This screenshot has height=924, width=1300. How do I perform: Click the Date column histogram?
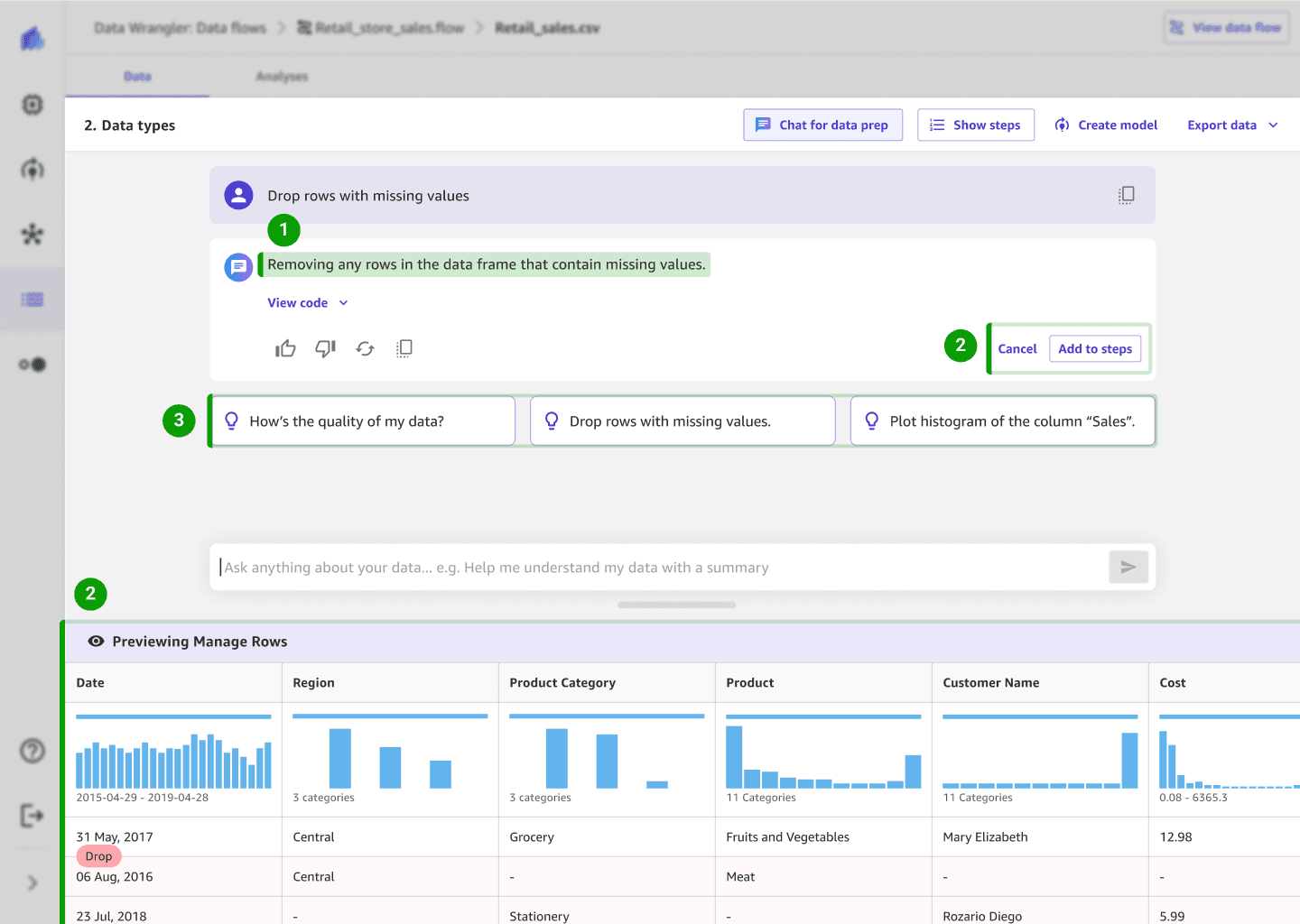(173, 760)
